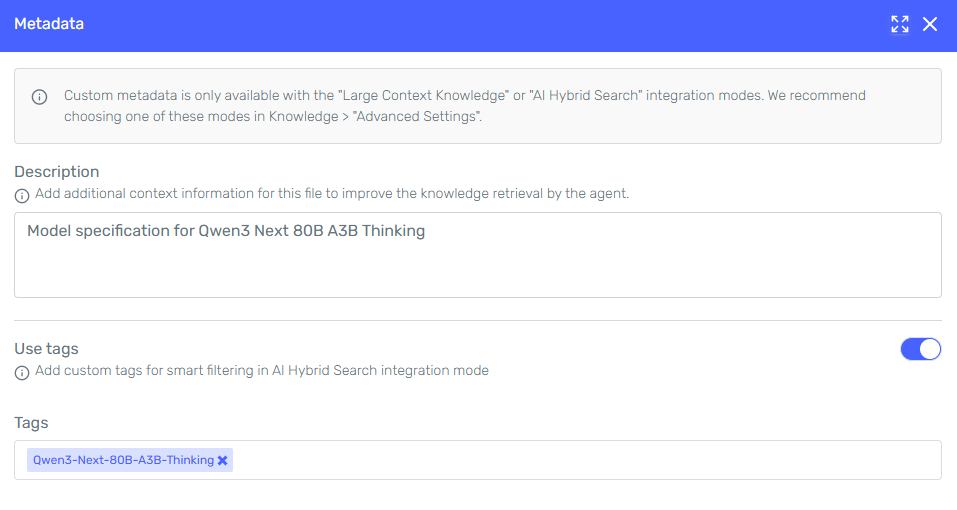Click the Tags section label
957x510 pixels.
point(31,423)
